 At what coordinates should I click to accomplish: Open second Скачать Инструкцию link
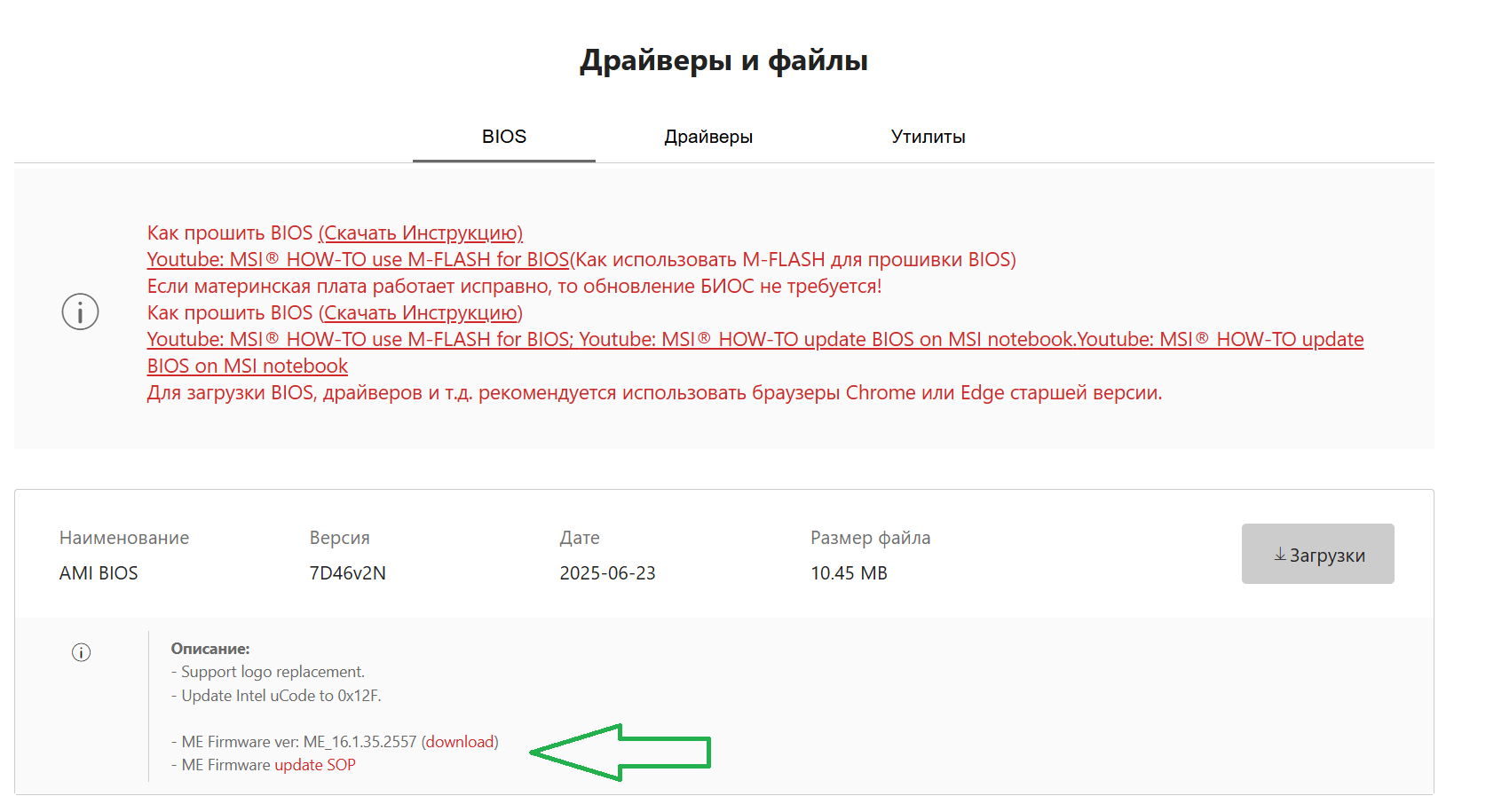(x=421, y=312)
